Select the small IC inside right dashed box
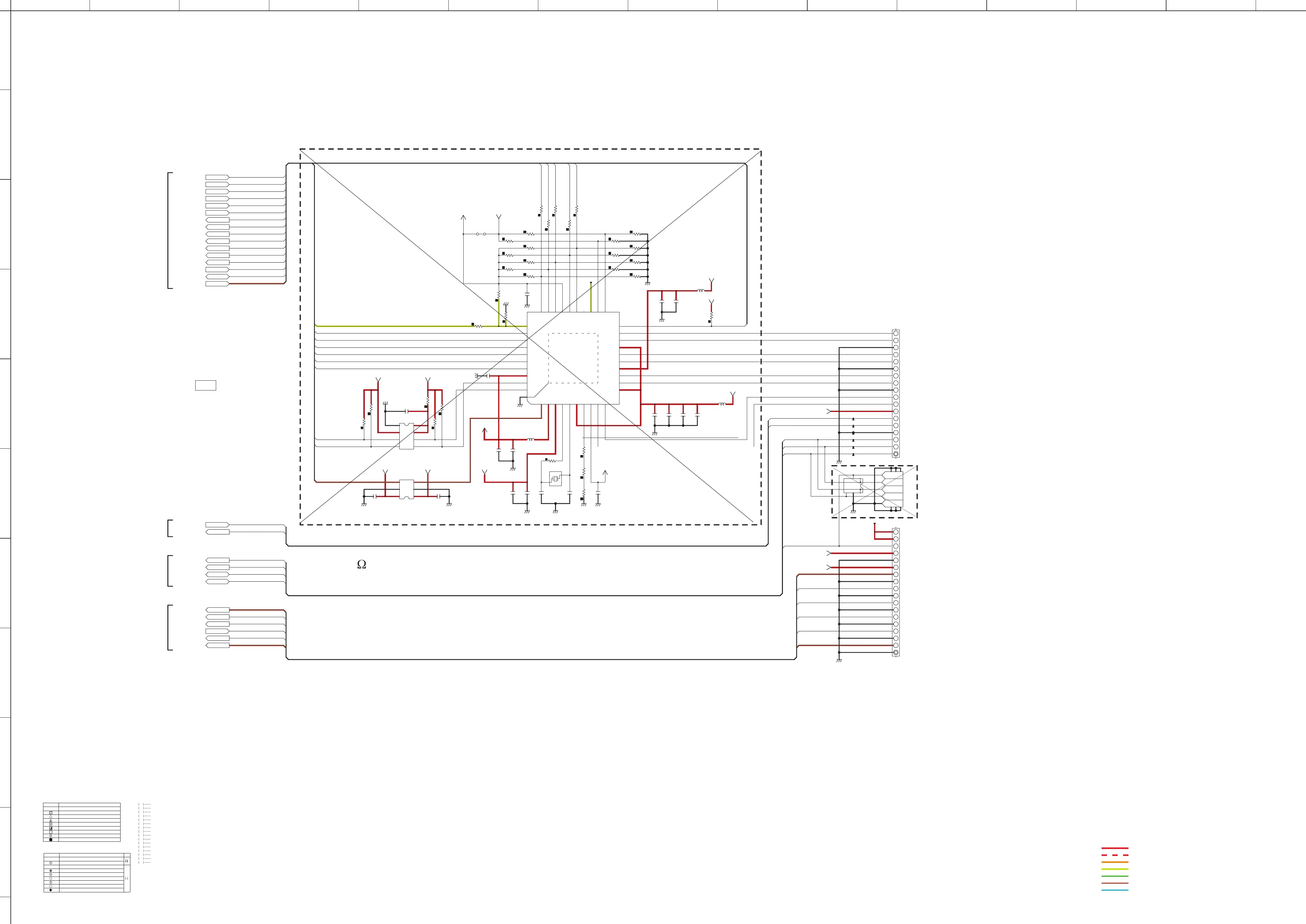Image resolution: width=1306 pixels, height=924 pixels. click(853, 486)
